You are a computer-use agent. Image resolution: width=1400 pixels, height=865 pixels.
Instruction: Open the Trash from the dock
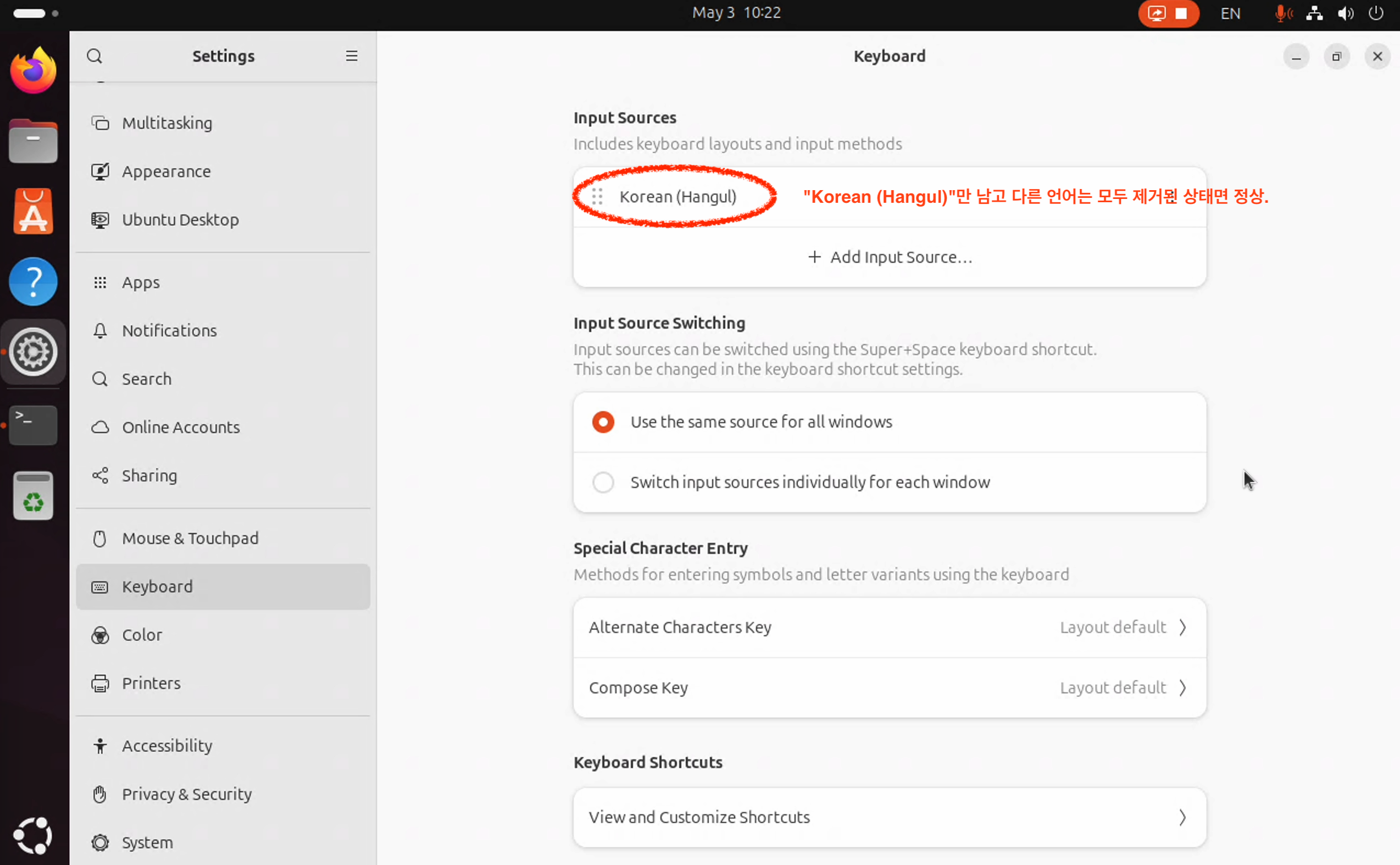point(33,496)
